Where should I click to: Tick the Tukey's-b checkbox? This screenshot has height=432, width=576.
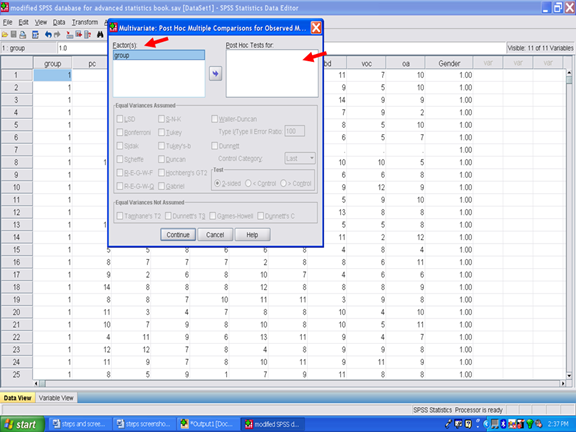(161, 146)
